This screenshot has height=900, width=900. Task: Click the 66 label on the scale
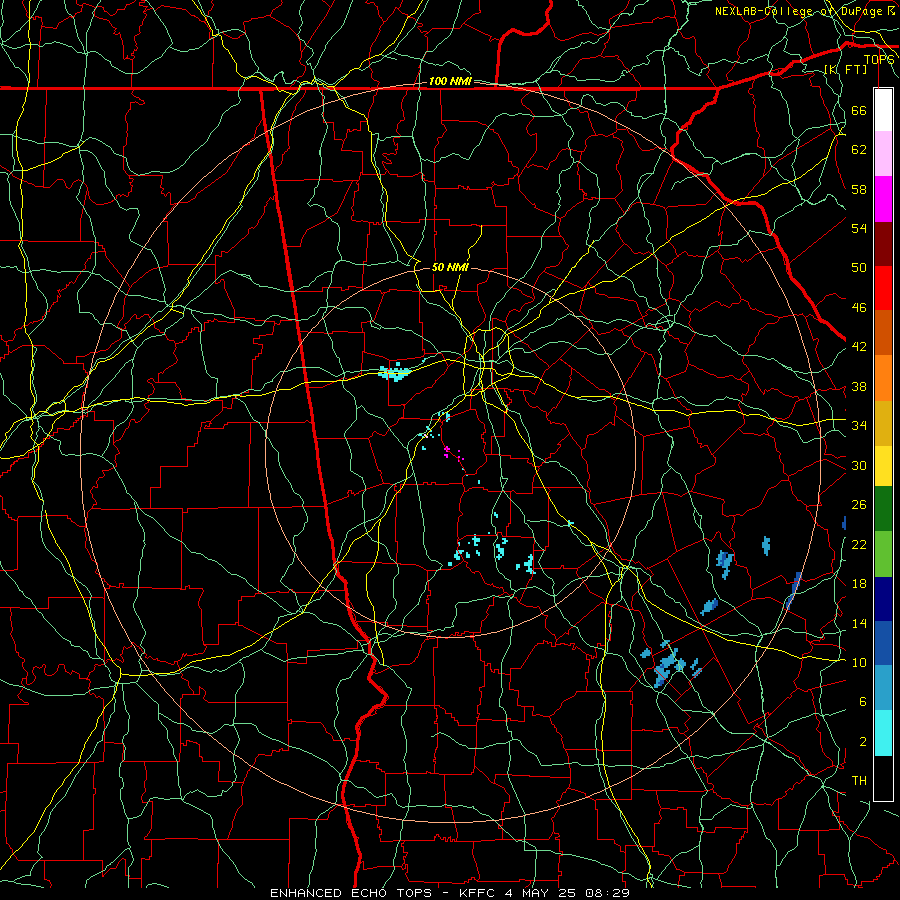pos(859,110)
